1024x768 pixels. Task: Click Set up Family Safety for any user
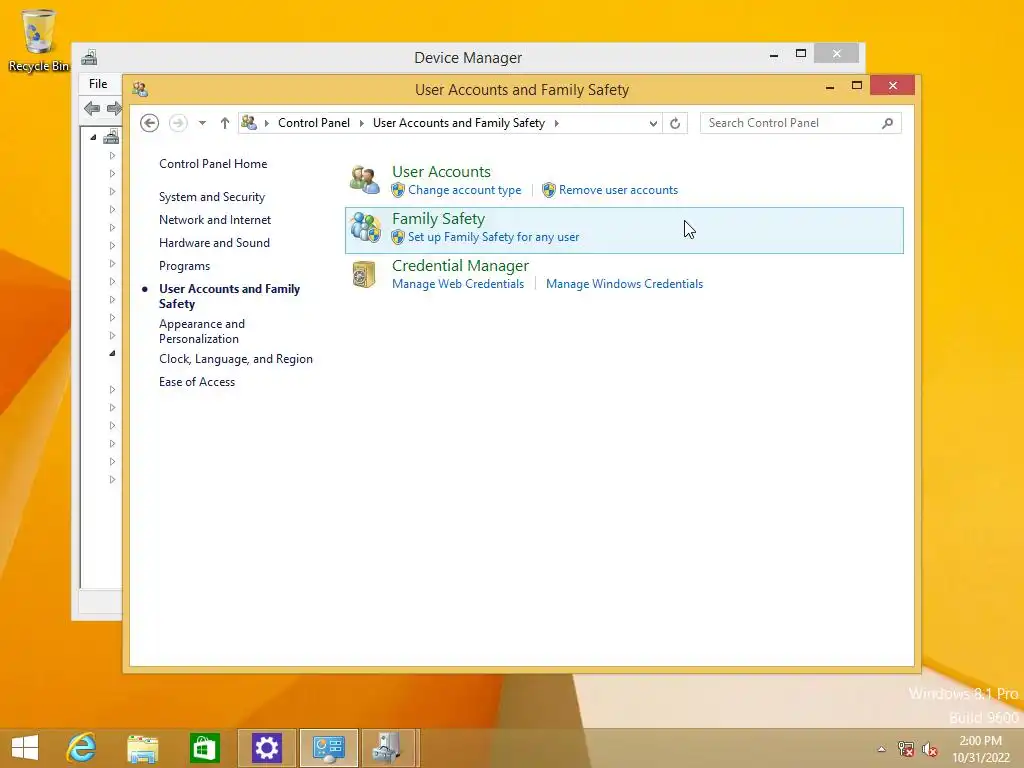click(x=493, y=237)
